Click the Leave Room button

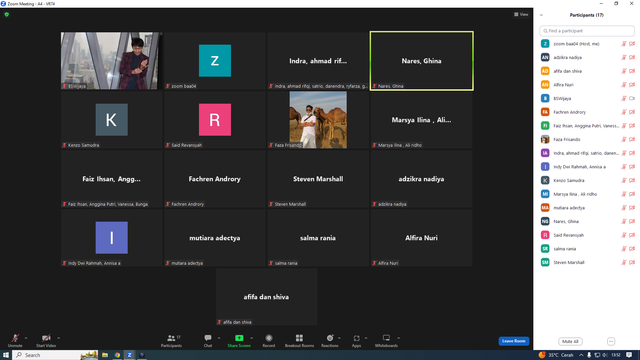tap(513, 341)
